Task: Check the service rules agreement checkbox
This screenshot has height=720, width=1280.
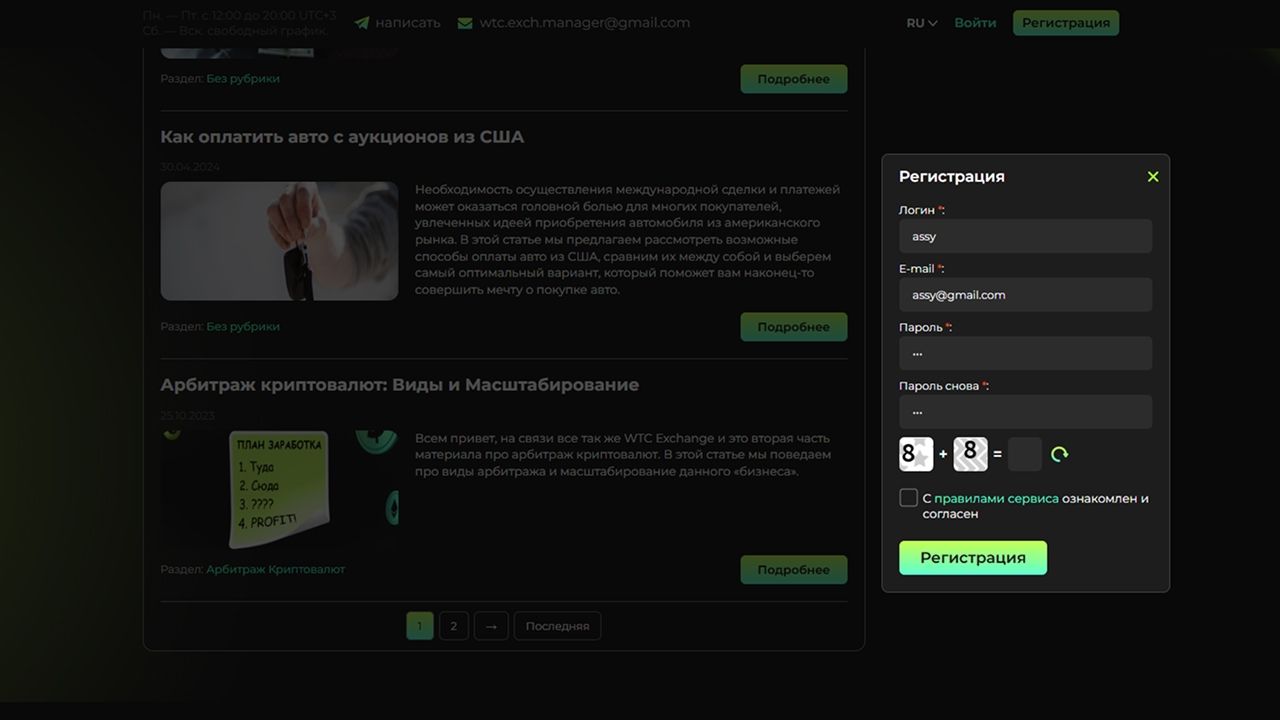Action: coord(908,498)
